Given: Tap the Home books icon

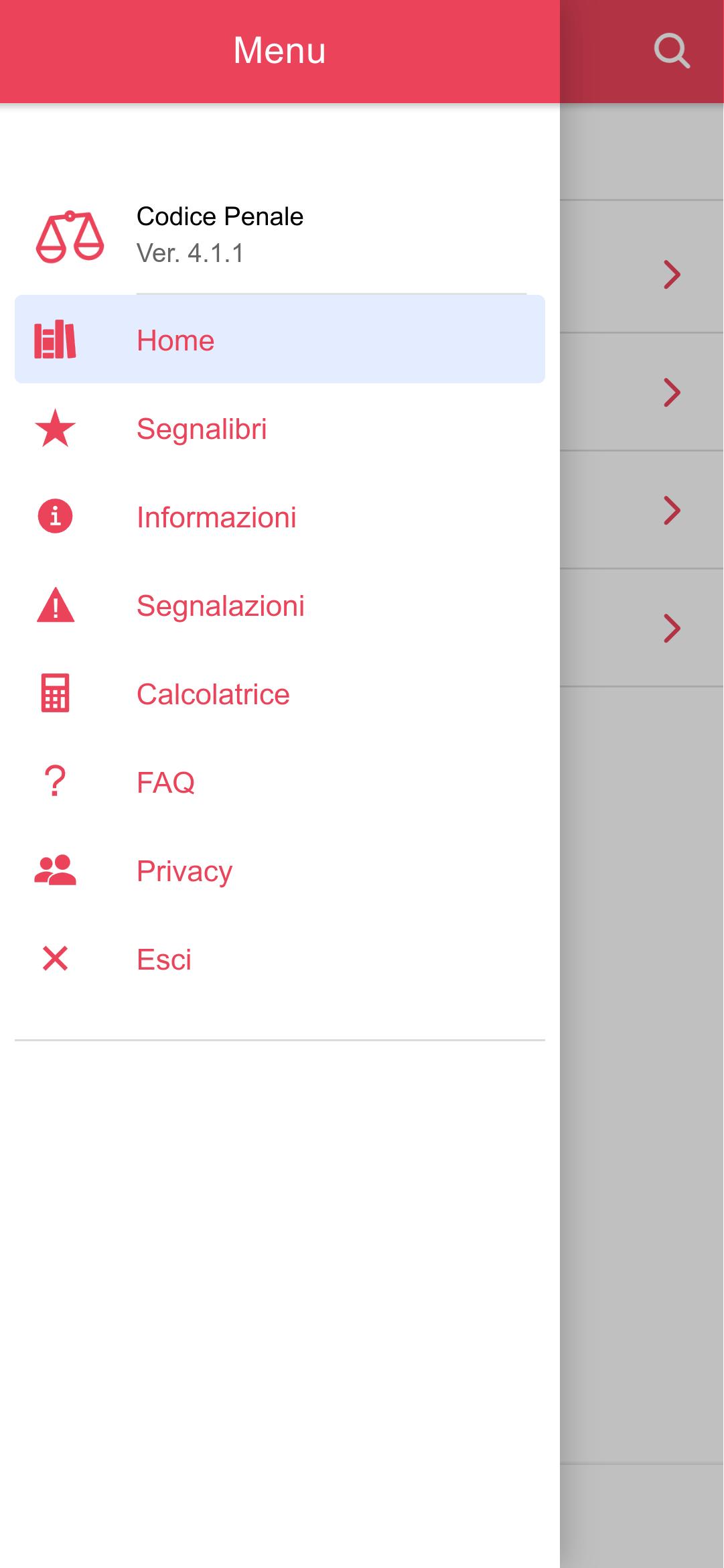Looking at the screenshot, I should point(55,340).
